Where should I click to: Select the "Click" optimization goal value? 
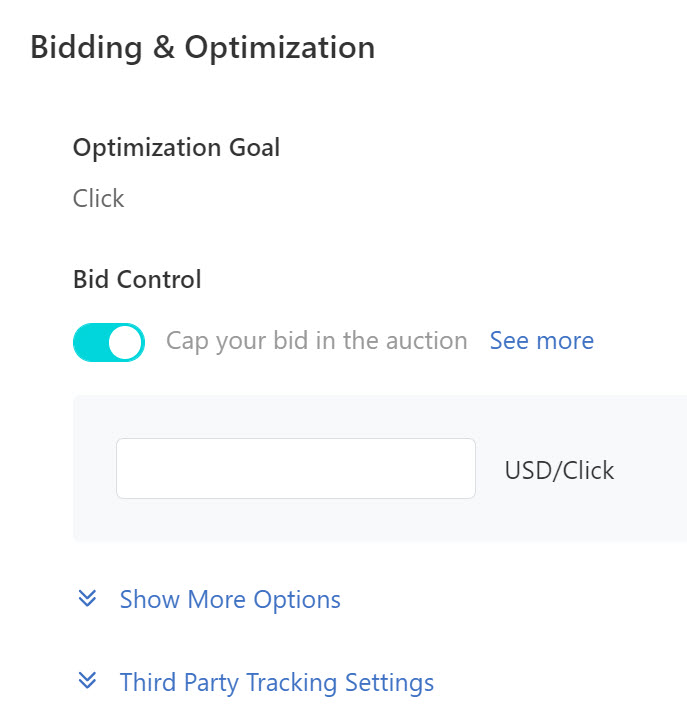pos(98,198)
